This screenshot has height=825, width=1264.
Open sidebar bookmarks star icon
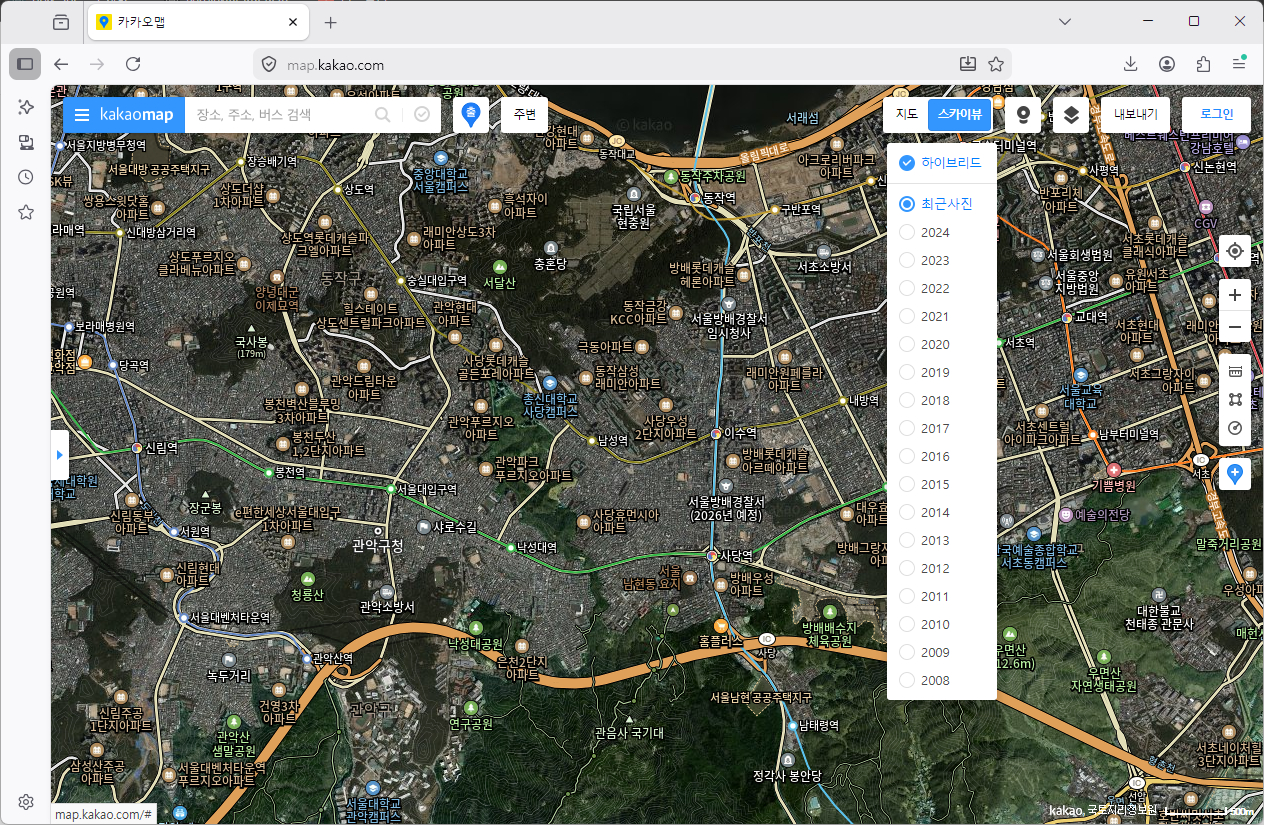(x=26, y=212)
